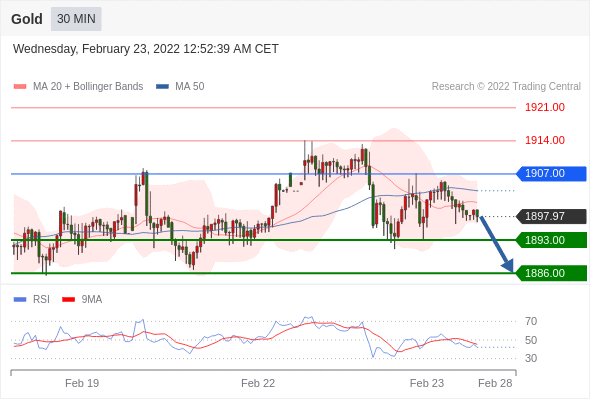Click the green 1893.00 support tag
Screen dimensions: 590x400
click(x=551, y=240)
